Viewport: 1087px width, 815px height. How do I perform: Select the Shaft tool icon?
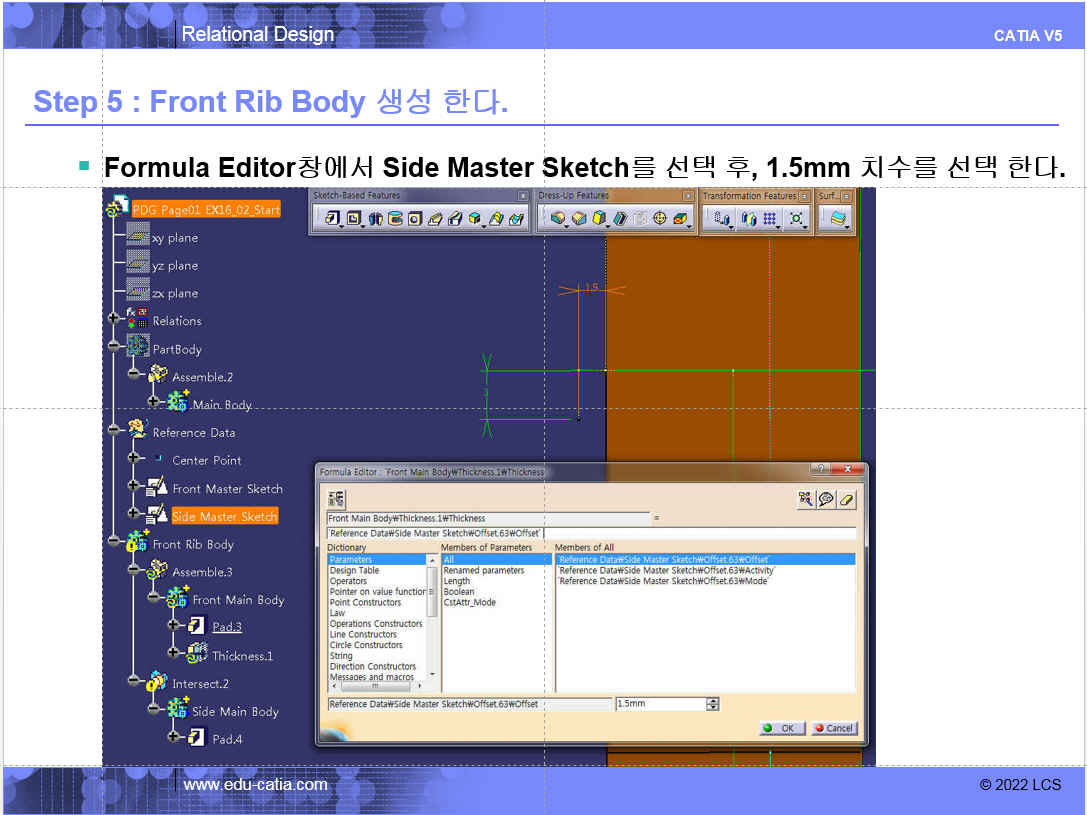coord(375,218)
